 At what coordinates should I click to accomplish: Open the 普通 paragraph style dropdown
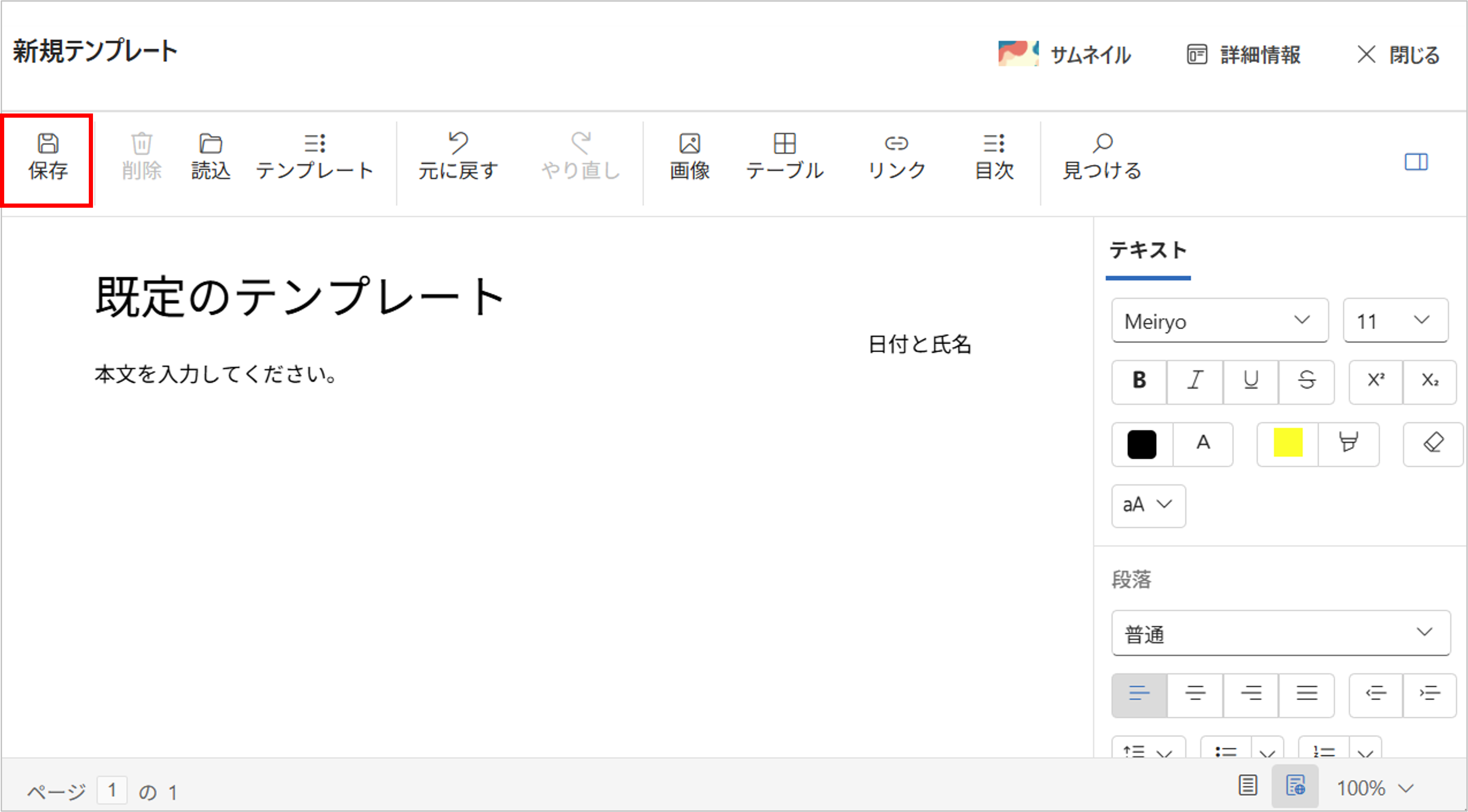pos(1280,633)
